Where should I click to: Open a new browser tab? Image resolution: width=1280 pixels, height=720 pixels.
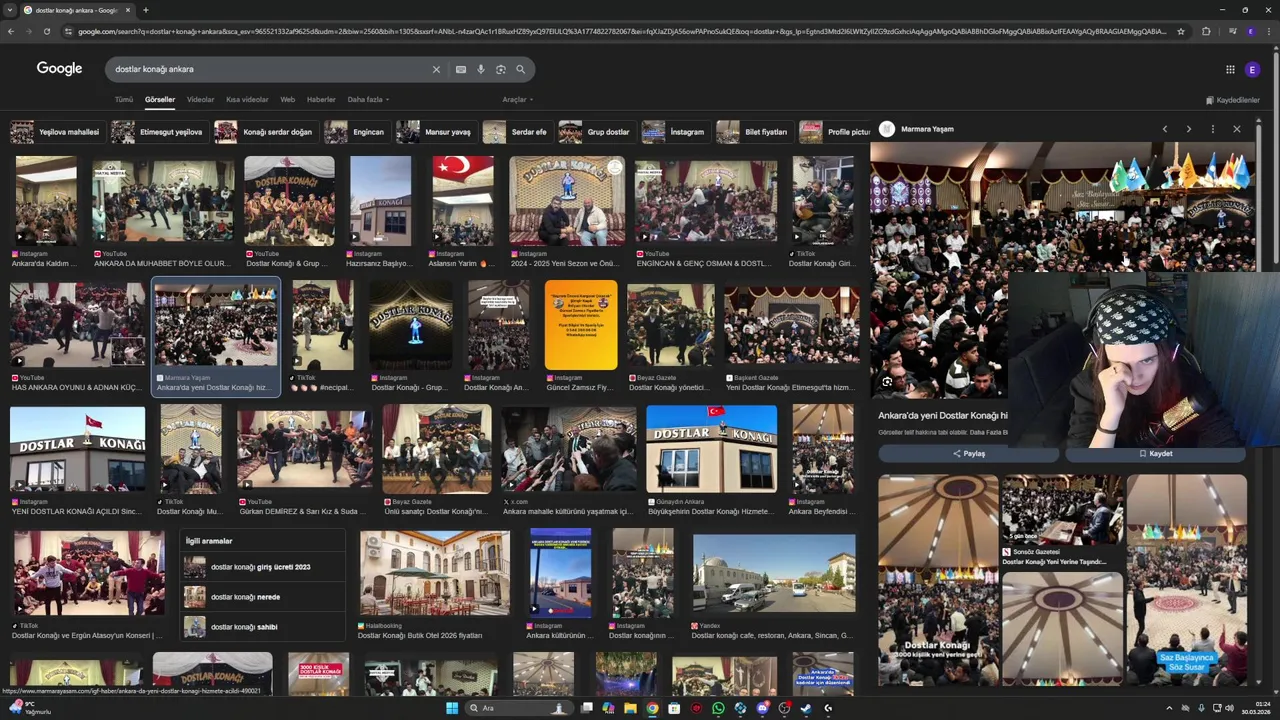click(x=145, y=10)
